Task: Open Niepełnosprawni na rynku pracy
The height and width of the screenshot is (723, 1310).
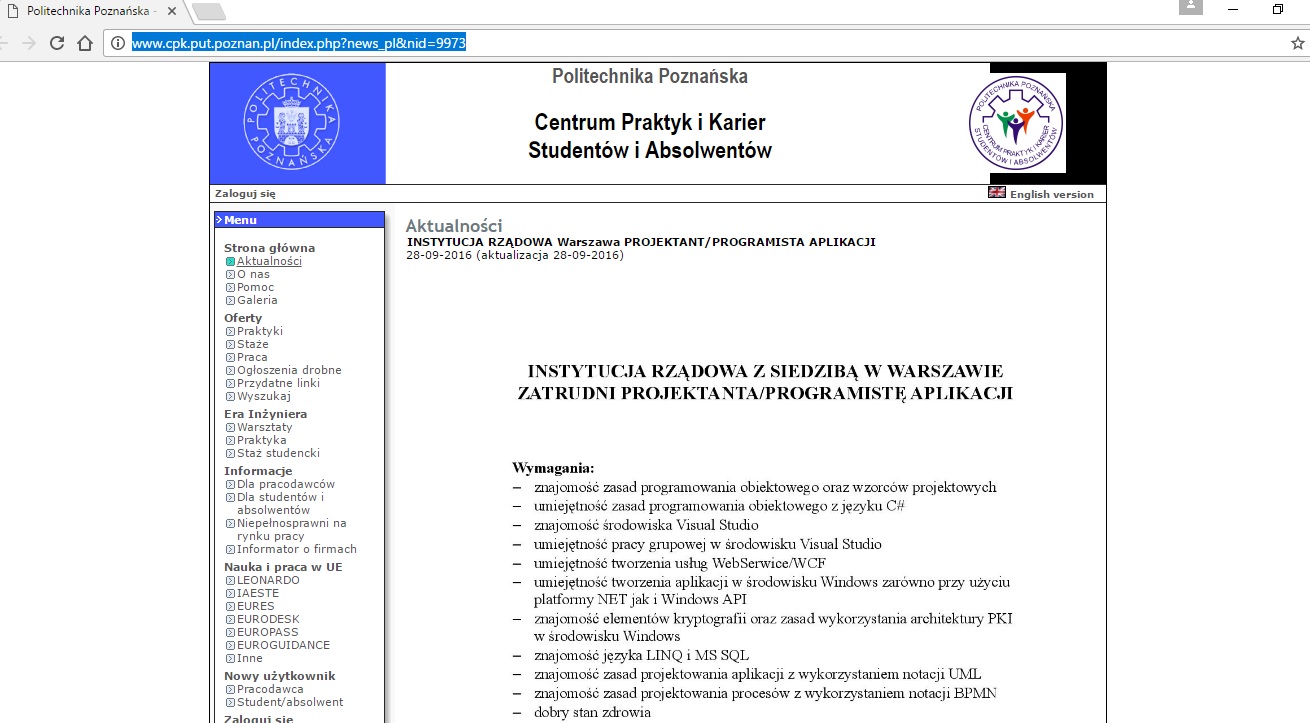Action: [x=291, y=529]
